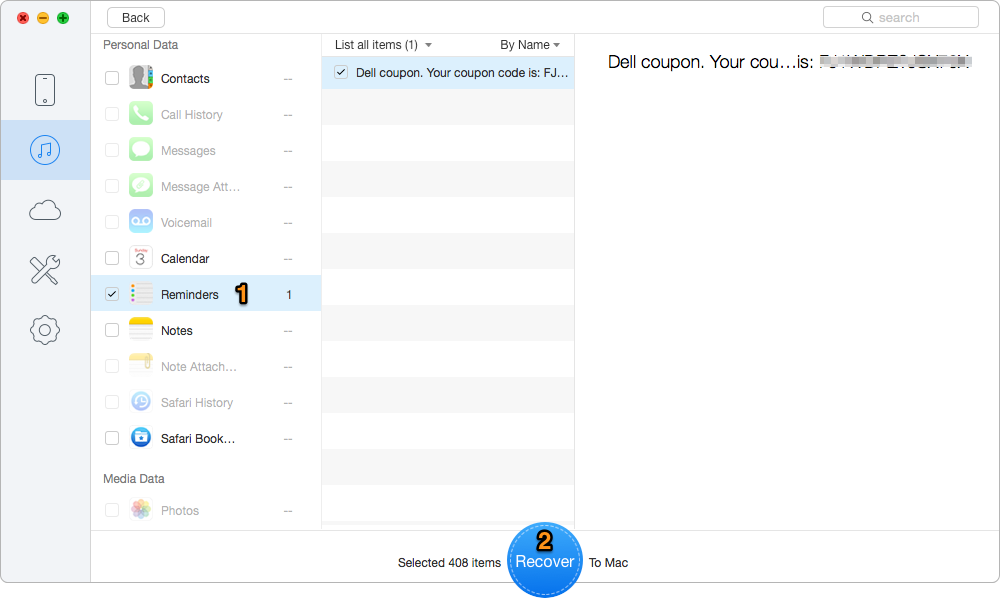Uncheck the Dell coupon reminder checkbox
Screen dimensions: 1000x608
coord(341,72)
